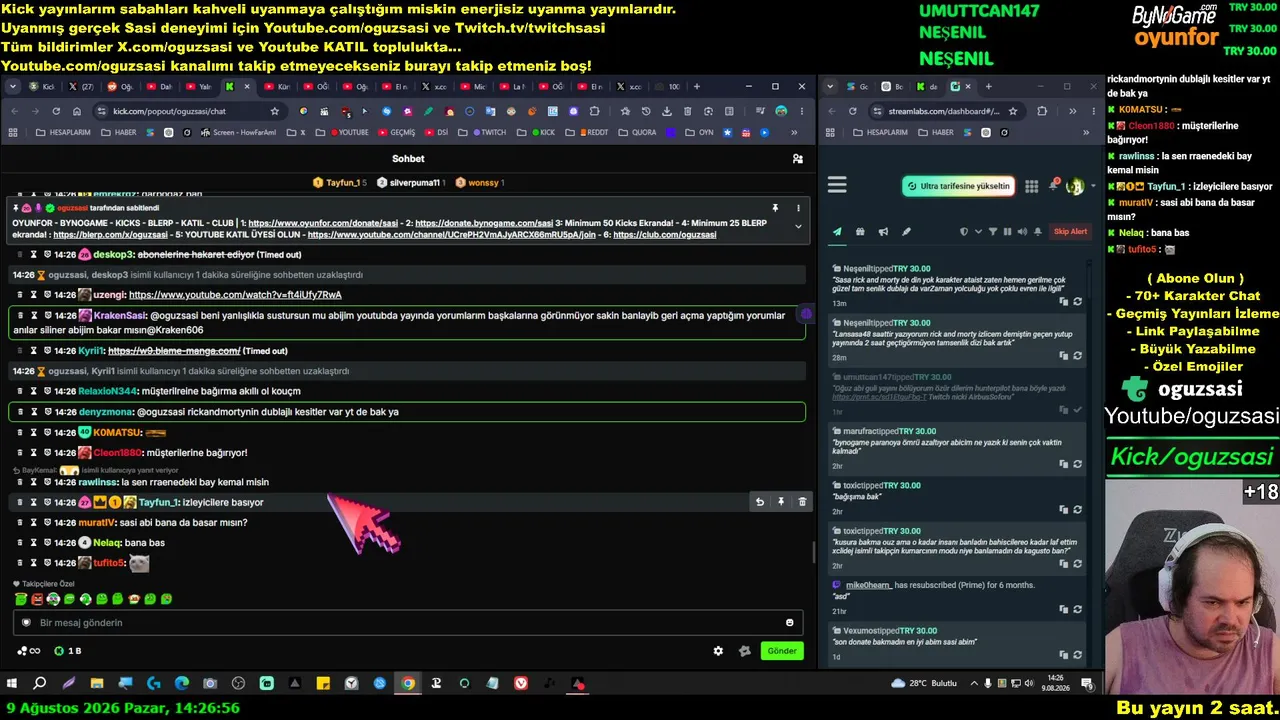Open the GEÇMİŞ bookmarks folder
1280x720 pixels.
[x=396, y=132]
